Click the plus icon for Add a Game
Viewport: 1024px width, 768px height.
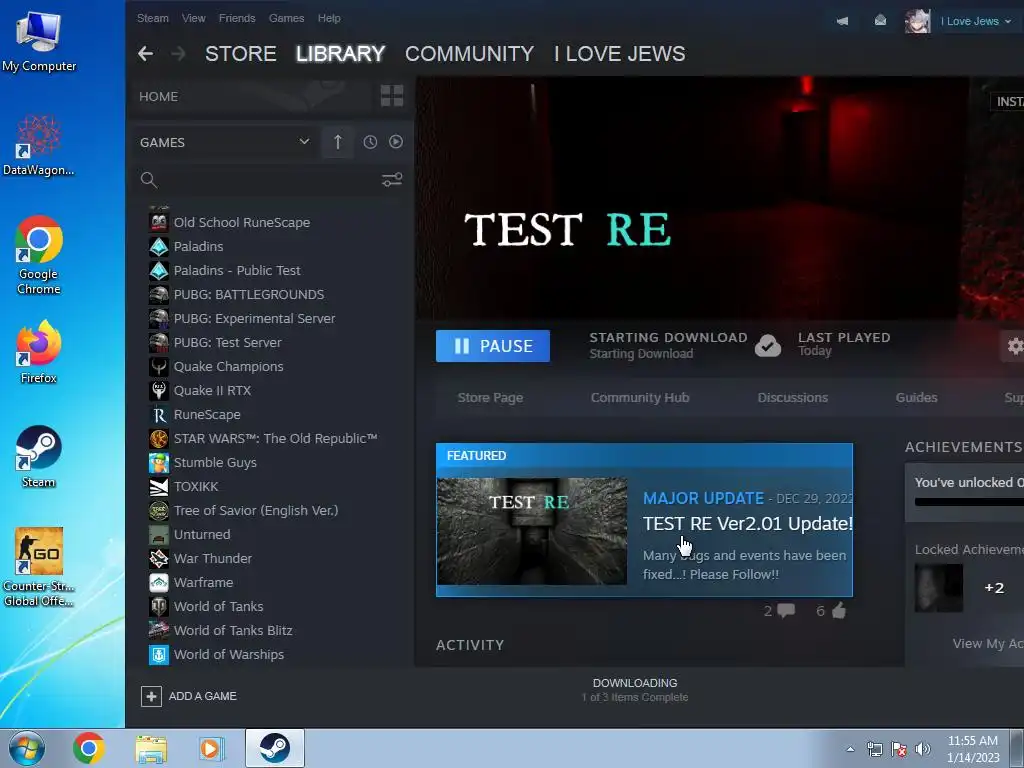tap(151, 696)
